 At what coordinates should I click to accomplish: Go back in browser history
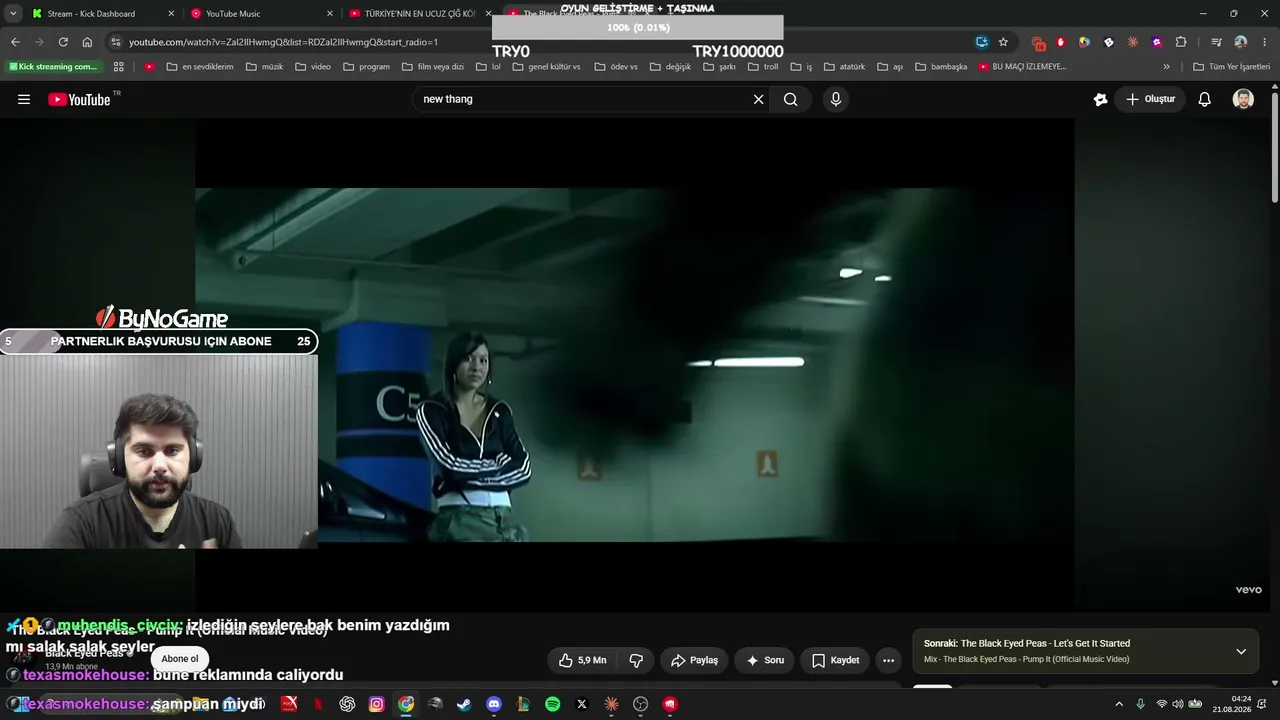point(15,42)
